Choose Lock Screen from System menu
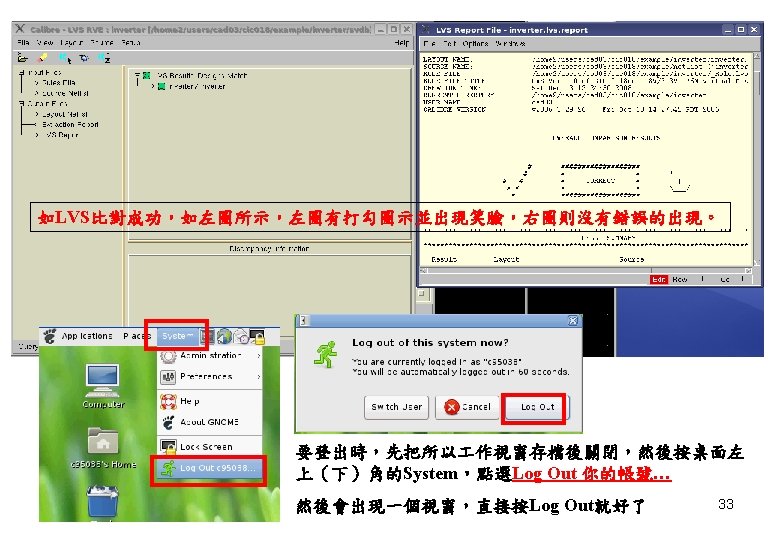Screen dimensions: 780x540 tap(209, 447)
